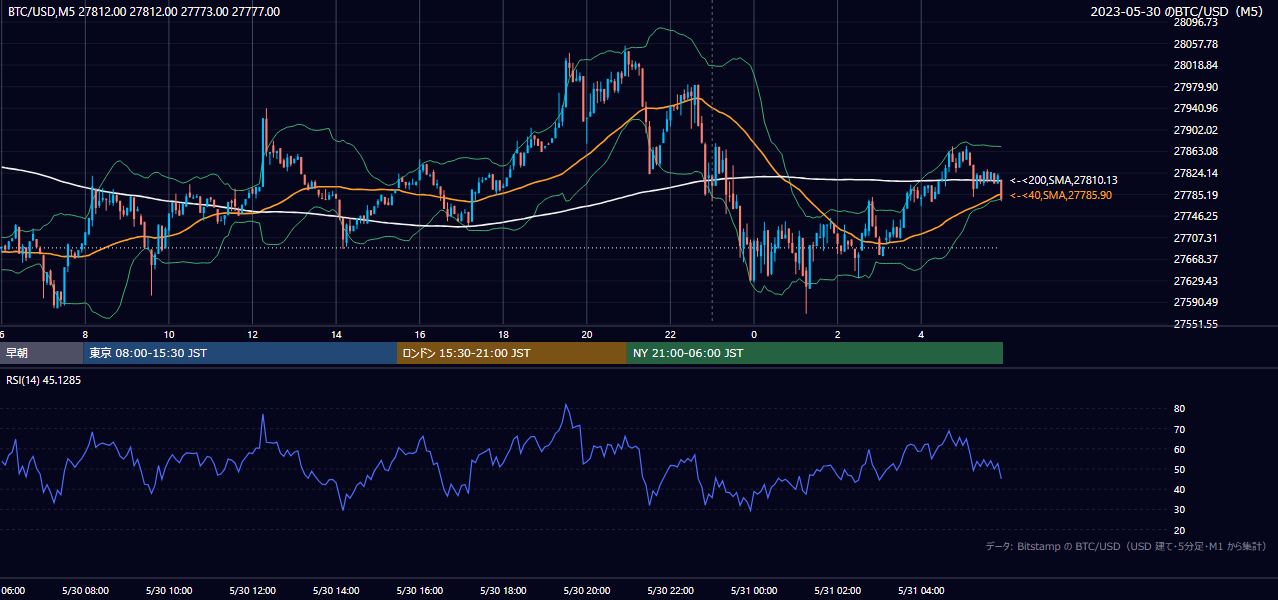Click price axis value 27707.31
The height and width of the screenshot is (600, 1278).
(x=1196, y=238)
